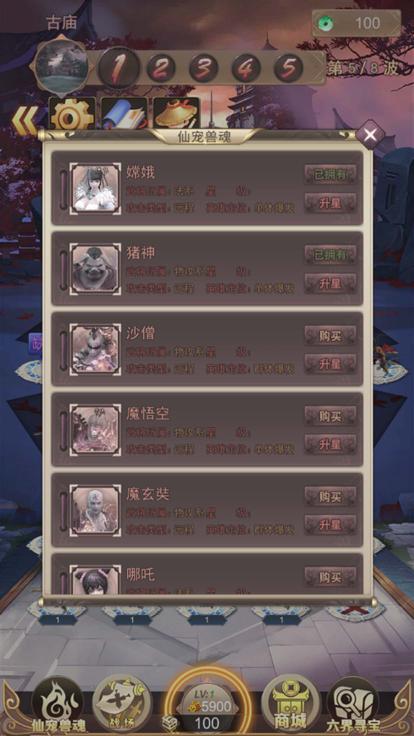The image size is (414, 736).
Task: Tap the jade currency icon
Action: pyautogui.click(x=325, y=23)
